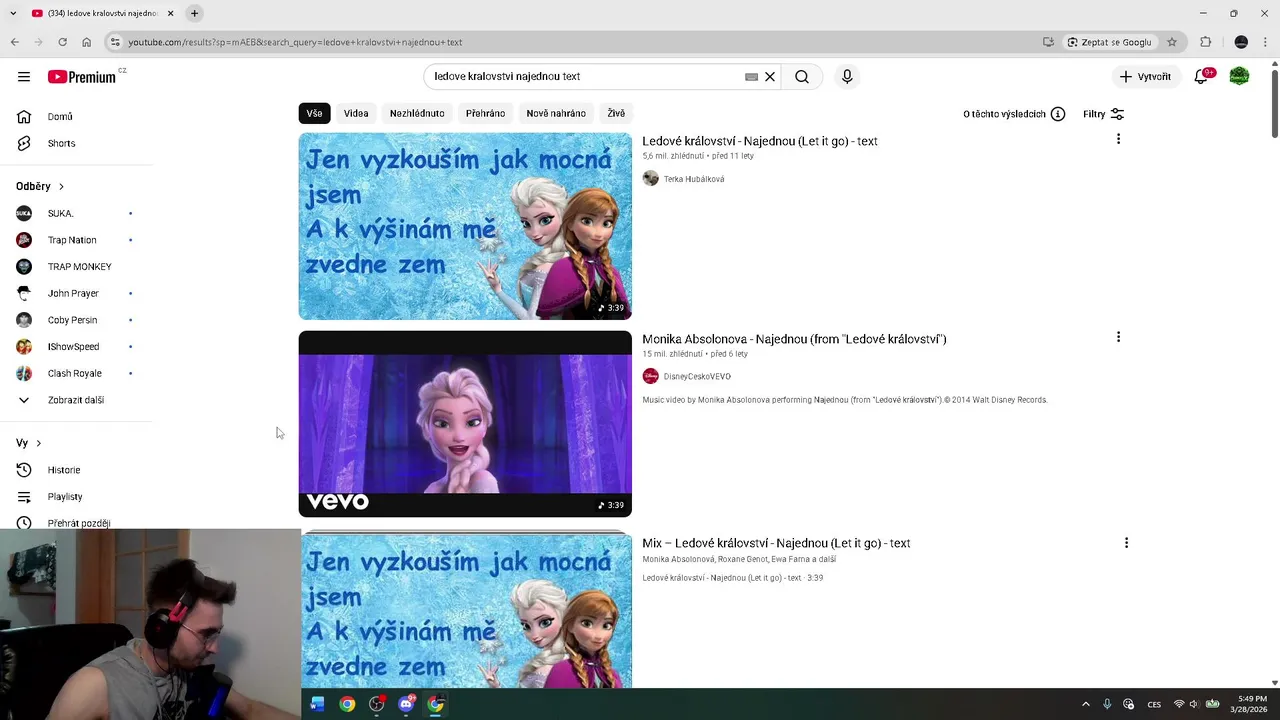This screenshot has height=720, width=1280.
Task: Open the notifications bell
Action: (x=1202, y=77)
